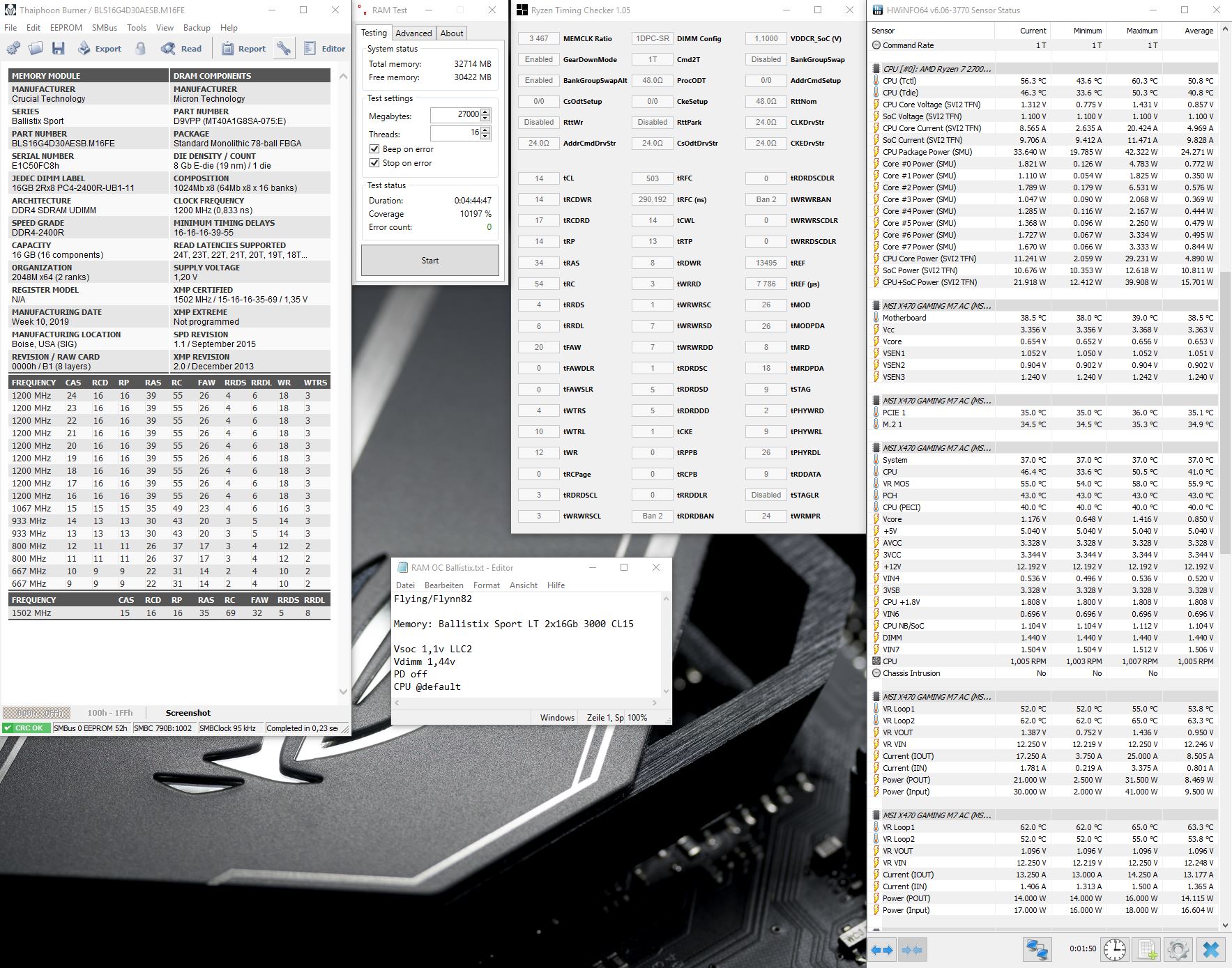Image resolution: width=1232 pixels, height=968 pixels.
Task: Open HWiNFO settings via the gear icon
Action: (x=1176, y=948)
